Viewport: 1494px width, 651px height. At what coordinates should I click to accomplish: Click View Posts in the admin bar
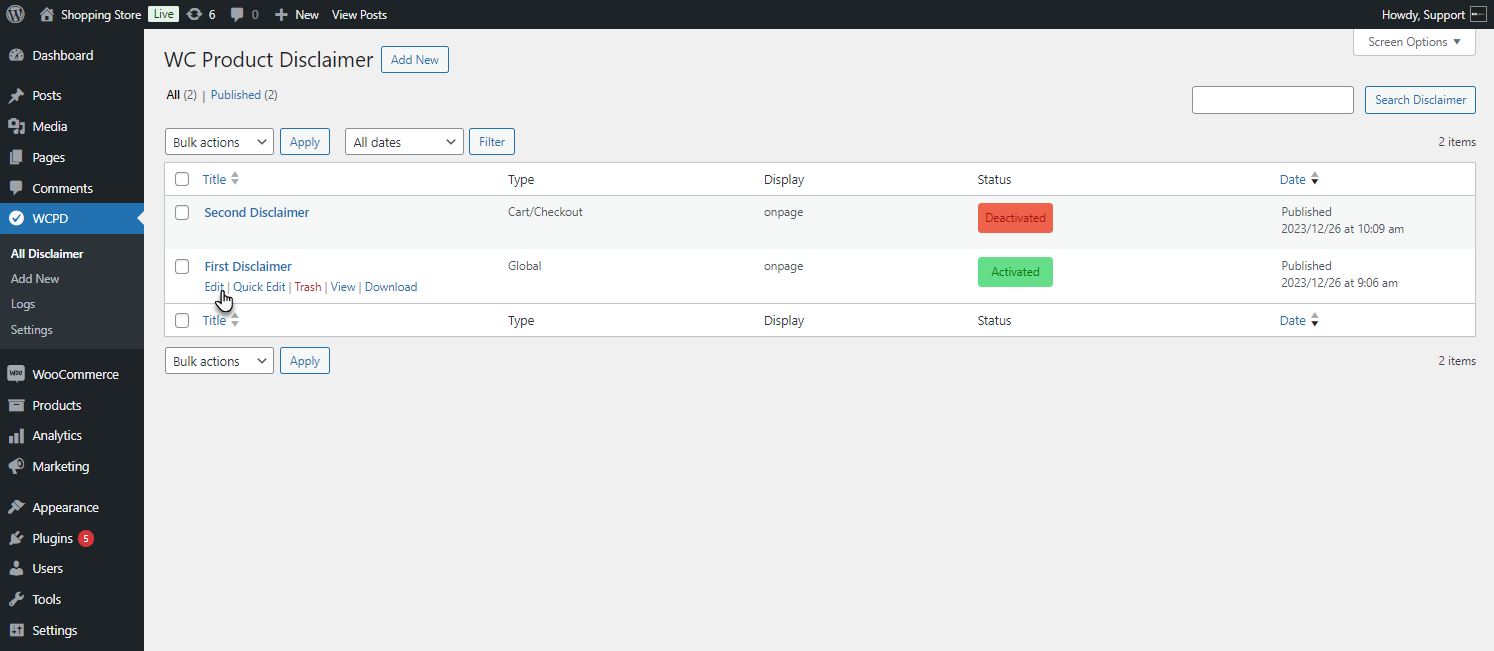(x=359, y=15)
